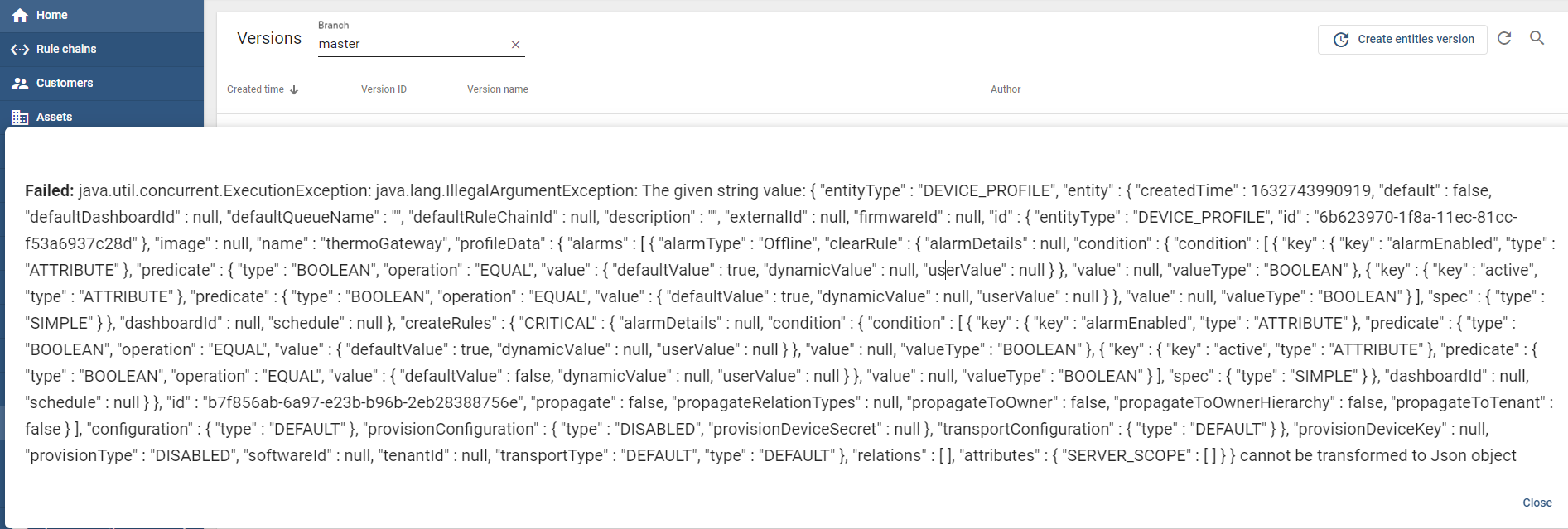This screenshot has width=1568, height=529.
Task: Open Assets via the building icon
Action: 19,117
